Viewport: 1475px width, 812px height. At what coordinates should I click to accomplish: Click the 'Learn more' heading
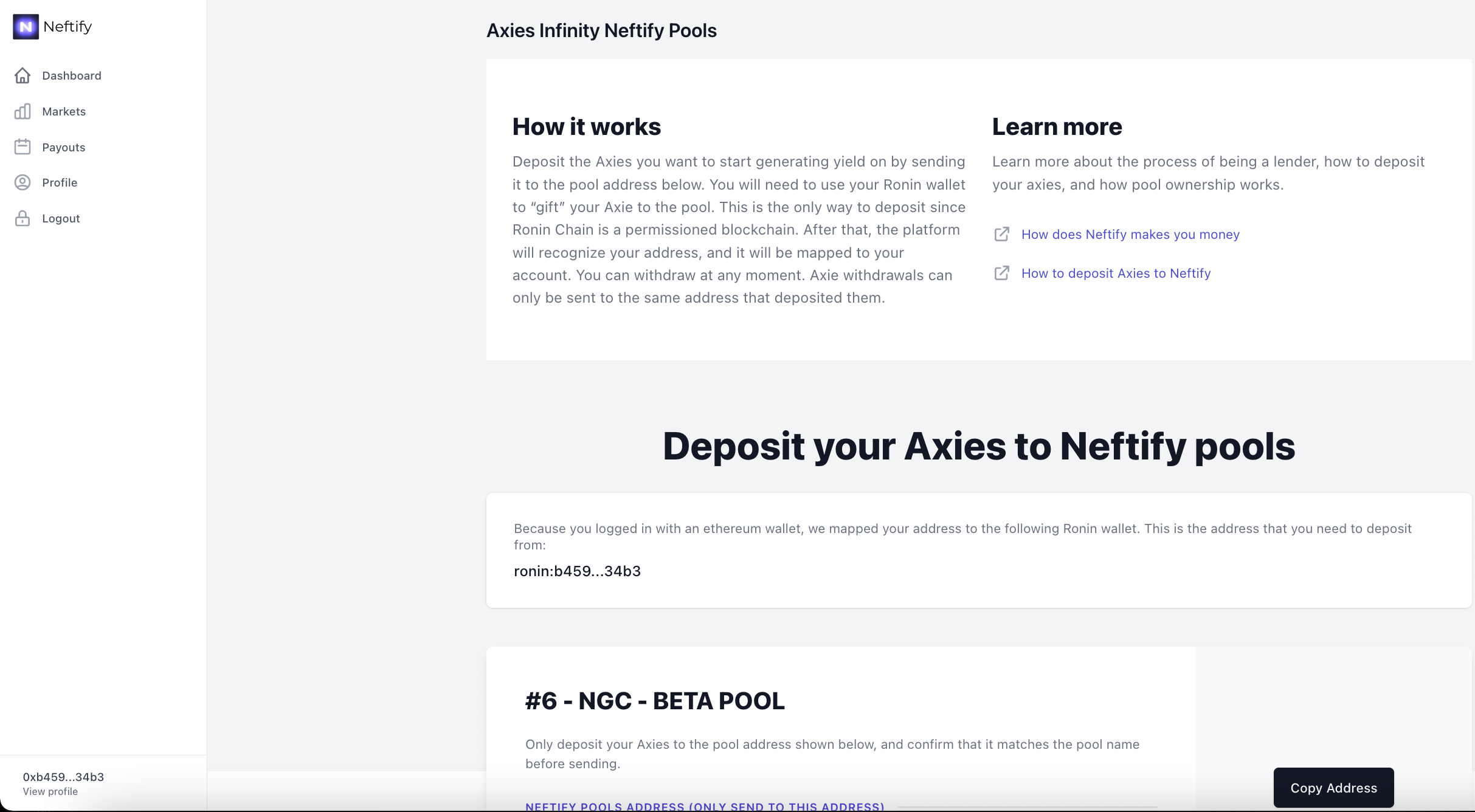[x=1057, y=127]
